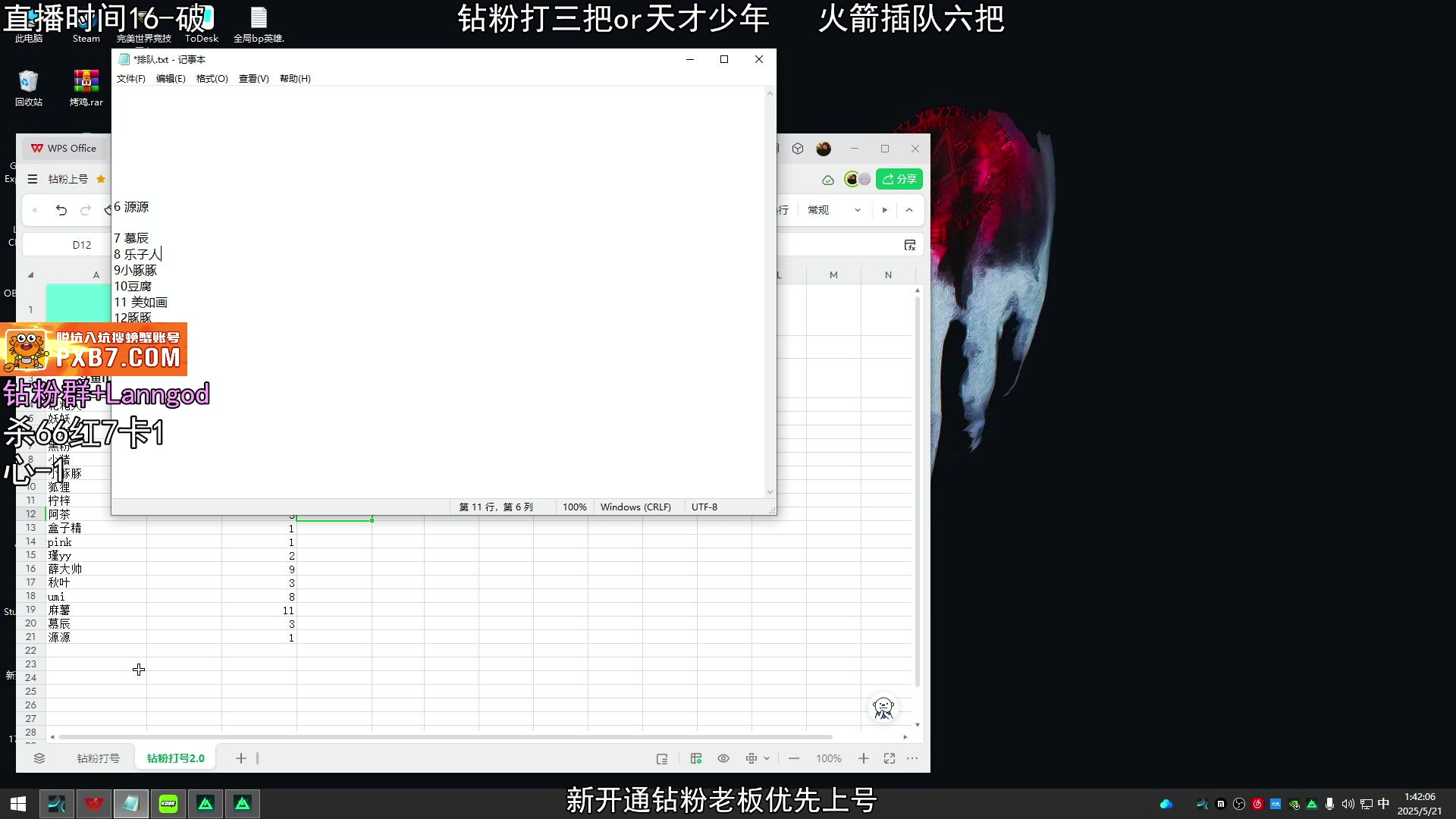Click the WPS vertical scrollbar
This screenshot has width=1456, height=819.
(918, 493)
